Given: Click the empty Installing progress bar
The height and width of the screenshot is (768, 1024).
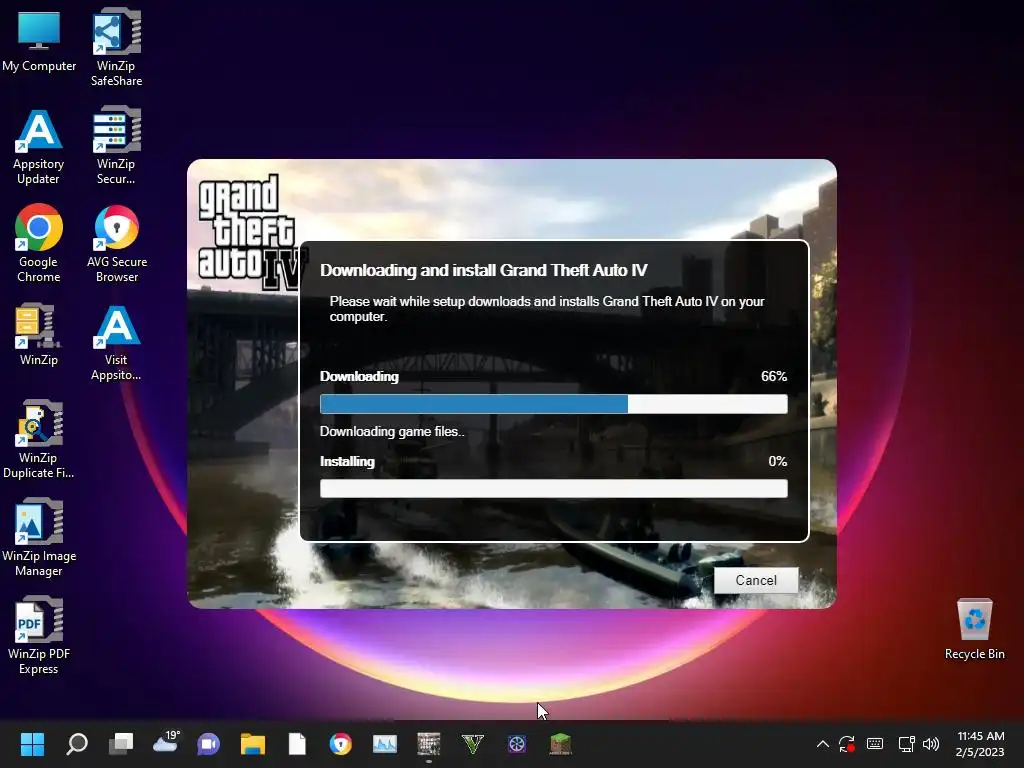Looking at the screenshot, I should 553,488.
